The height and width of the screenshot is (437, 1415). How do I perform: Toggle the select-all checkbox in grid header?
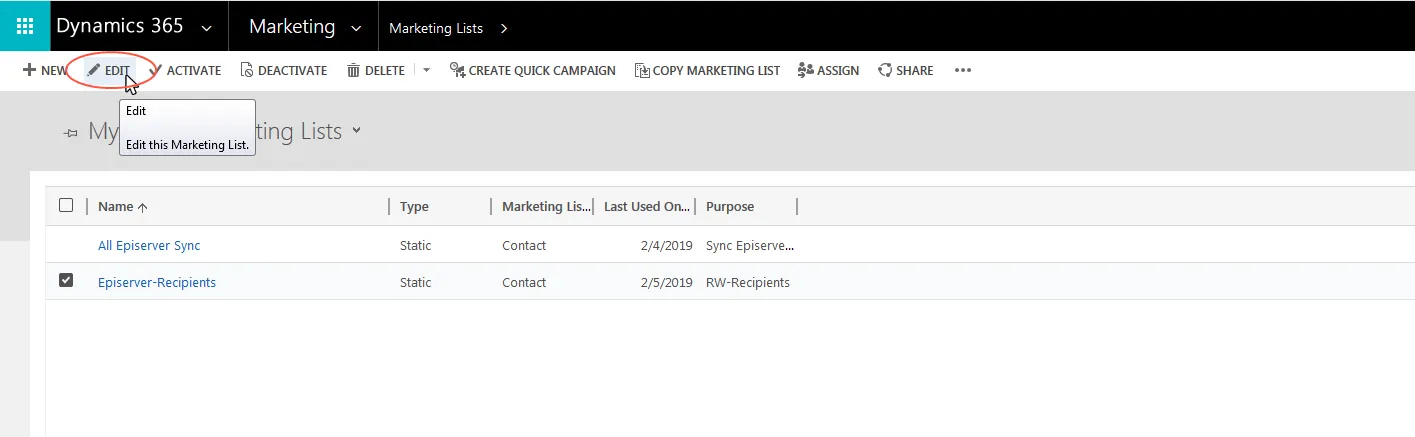[66, 205]
